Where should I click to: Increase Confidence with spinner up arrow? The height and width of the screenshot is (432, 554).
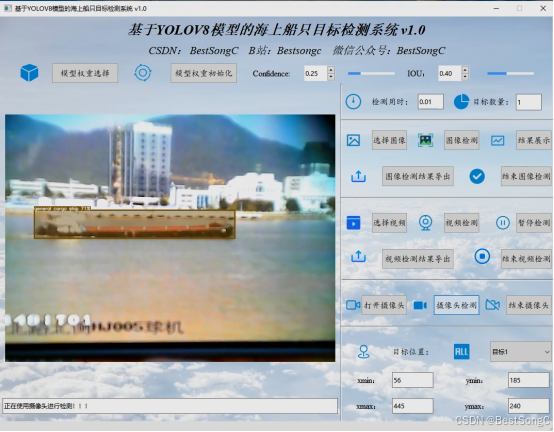coord(331,70)
